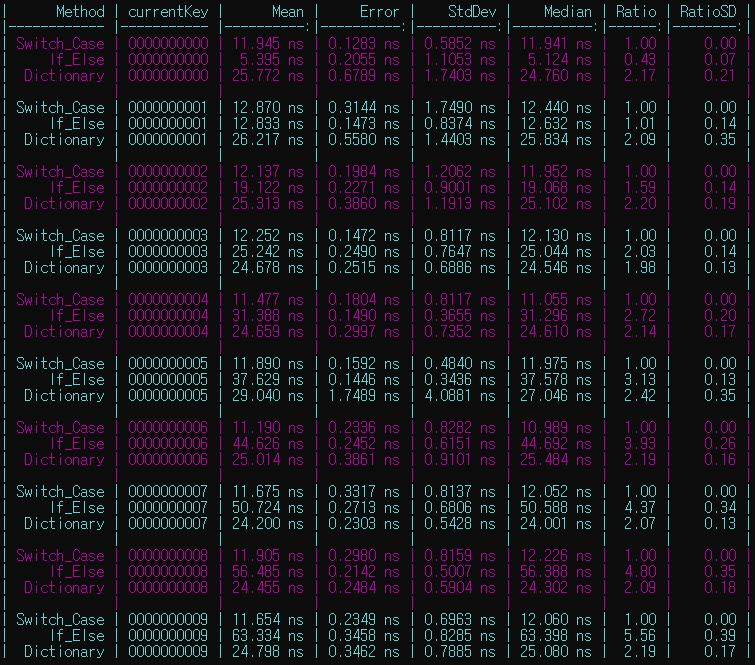Select the StdDev column header
Image resolution: width=755 pixels, height=665 pixels.
coord(471,12)
